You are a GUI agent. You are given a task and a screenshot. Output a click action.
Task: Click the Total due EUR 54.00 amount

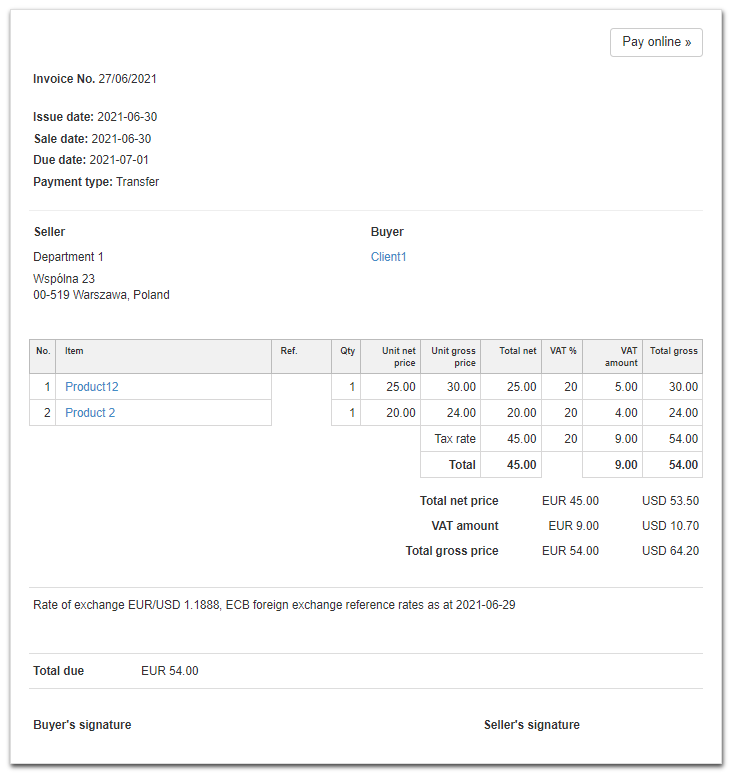(x=170, y=671)
